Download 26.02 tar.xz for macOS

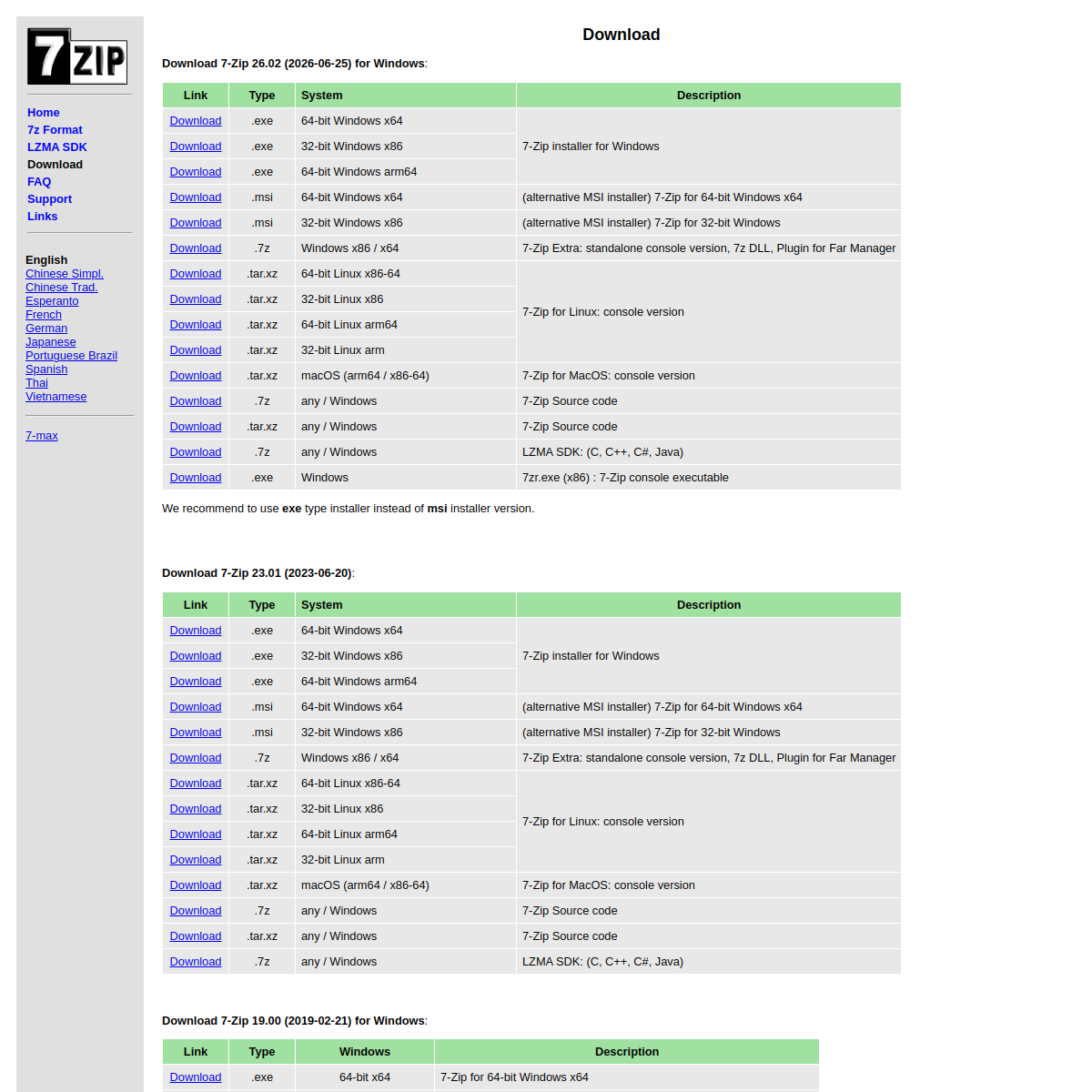(196, 376)
